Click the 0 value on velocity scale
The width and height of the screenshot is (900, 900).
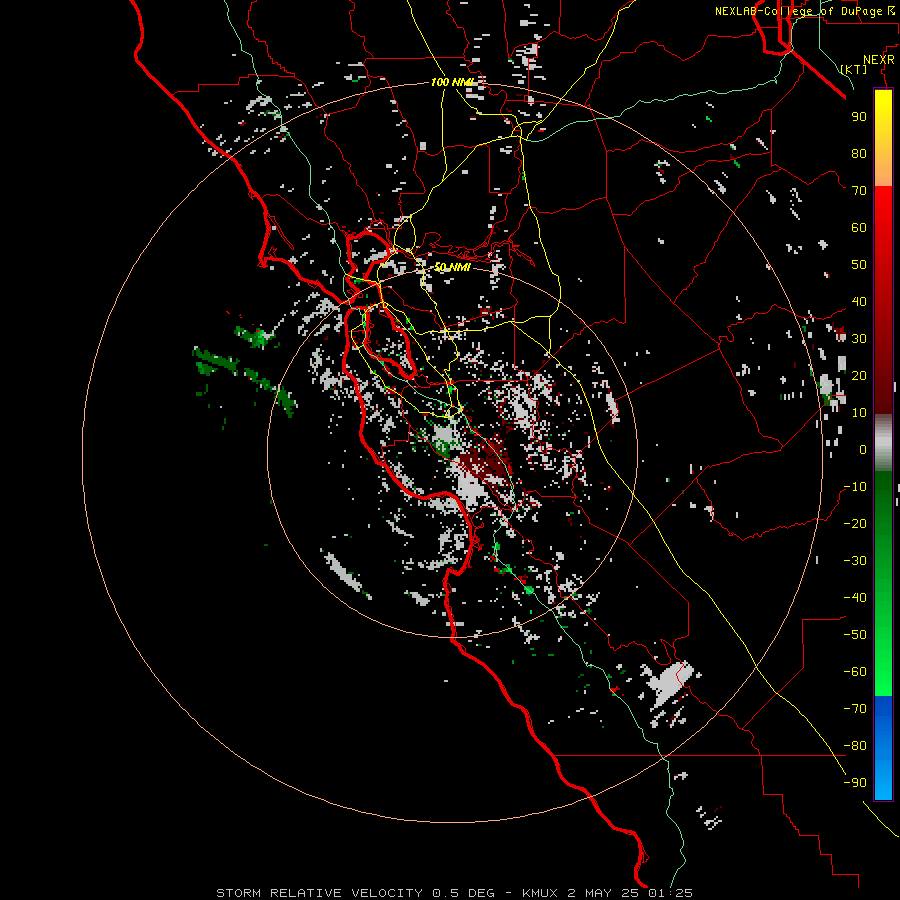tap(863, 449)
